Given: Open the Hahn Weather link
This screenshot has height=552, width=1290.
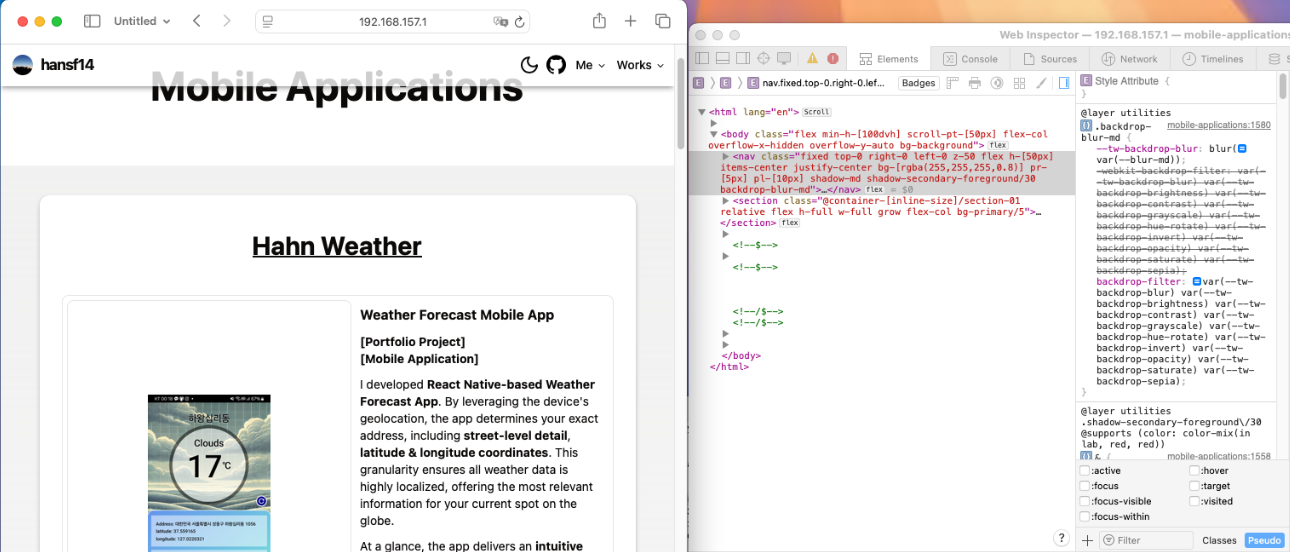Looking at the screenshot, I should coord(336,246).
